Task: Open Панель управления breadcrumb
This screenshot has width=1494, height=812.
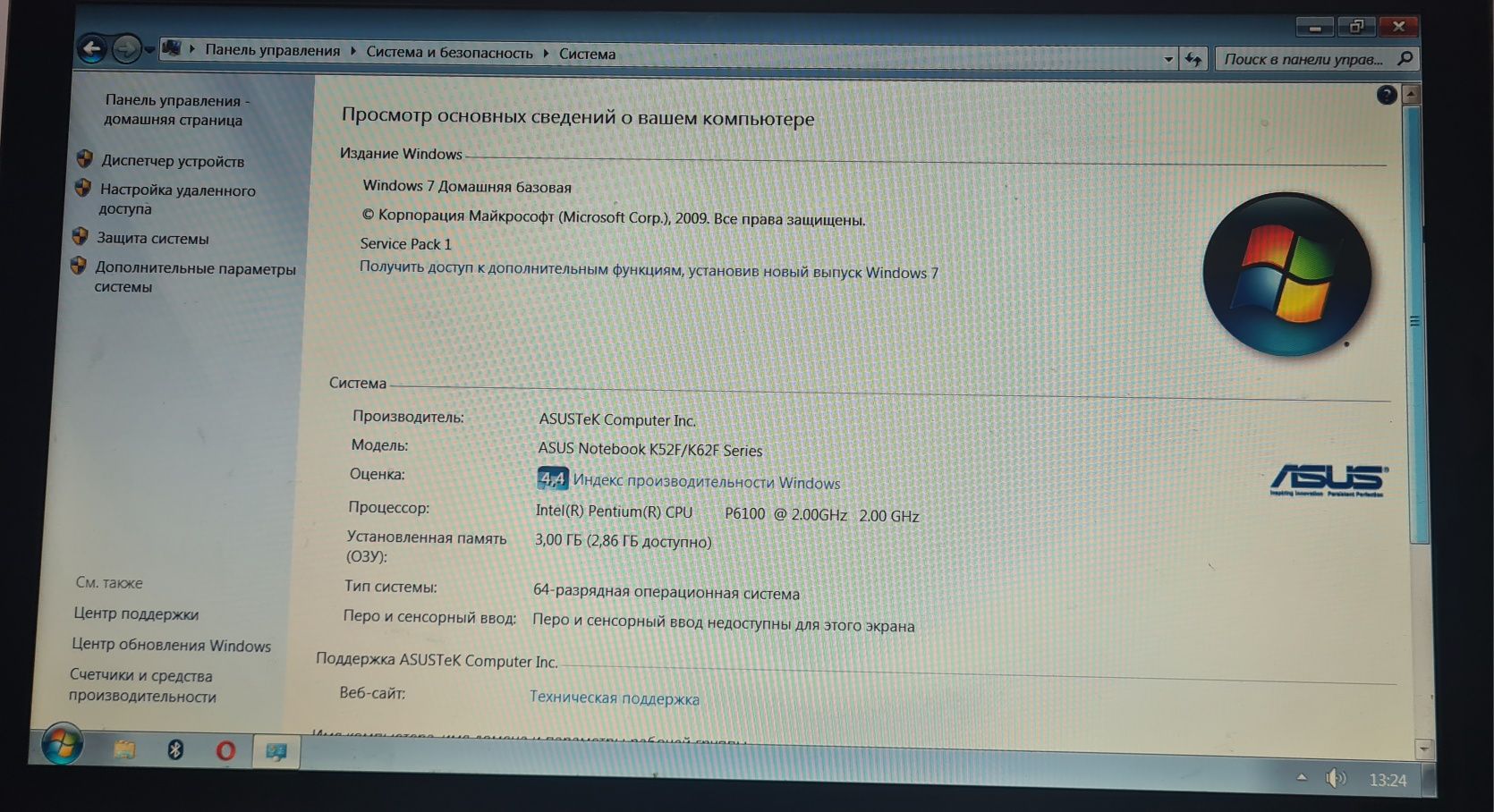Action: [273, 50]
